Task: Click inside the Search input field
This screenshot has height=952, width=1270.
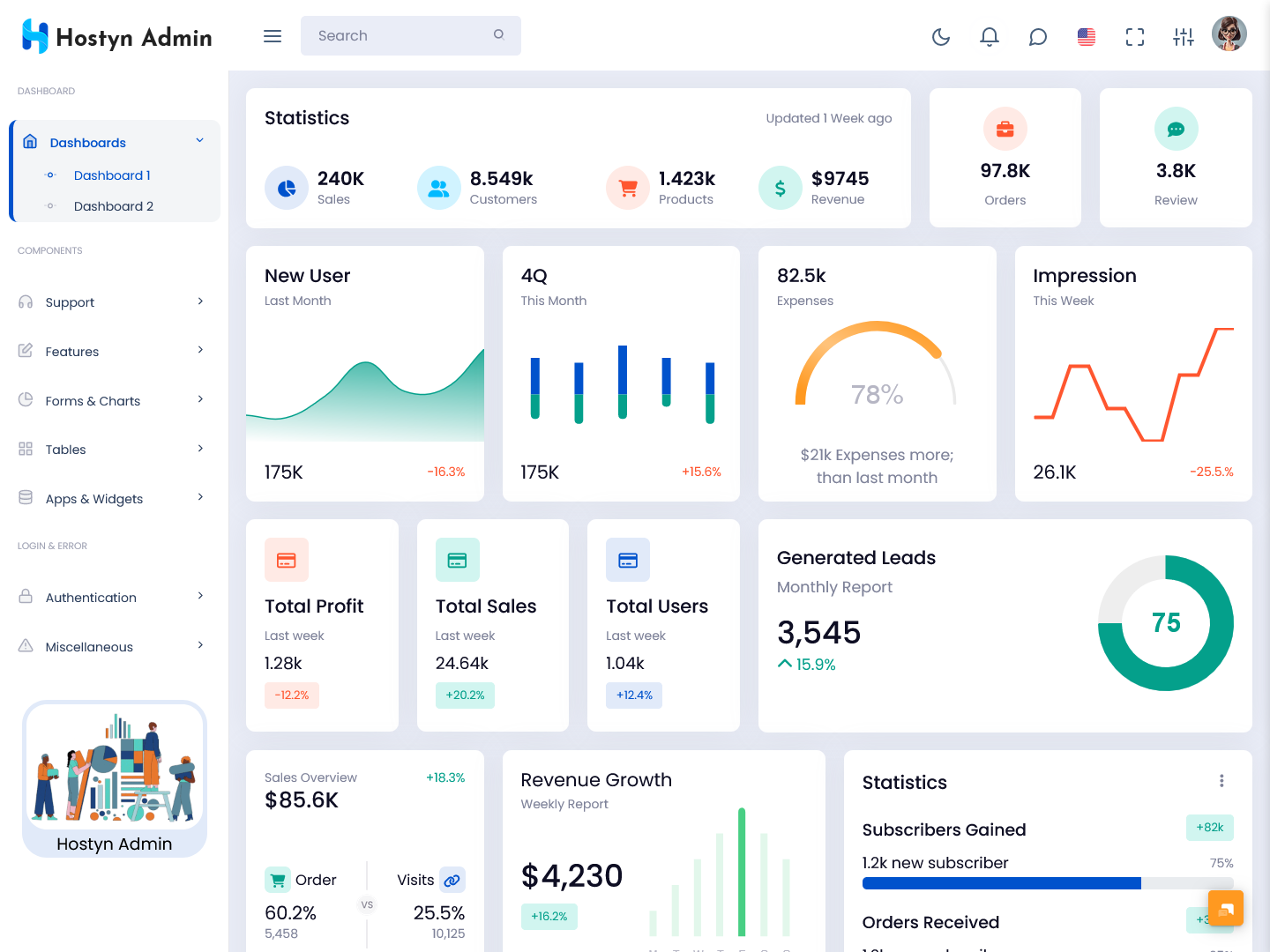Action: pyautogui.click(x=397, y=36)
